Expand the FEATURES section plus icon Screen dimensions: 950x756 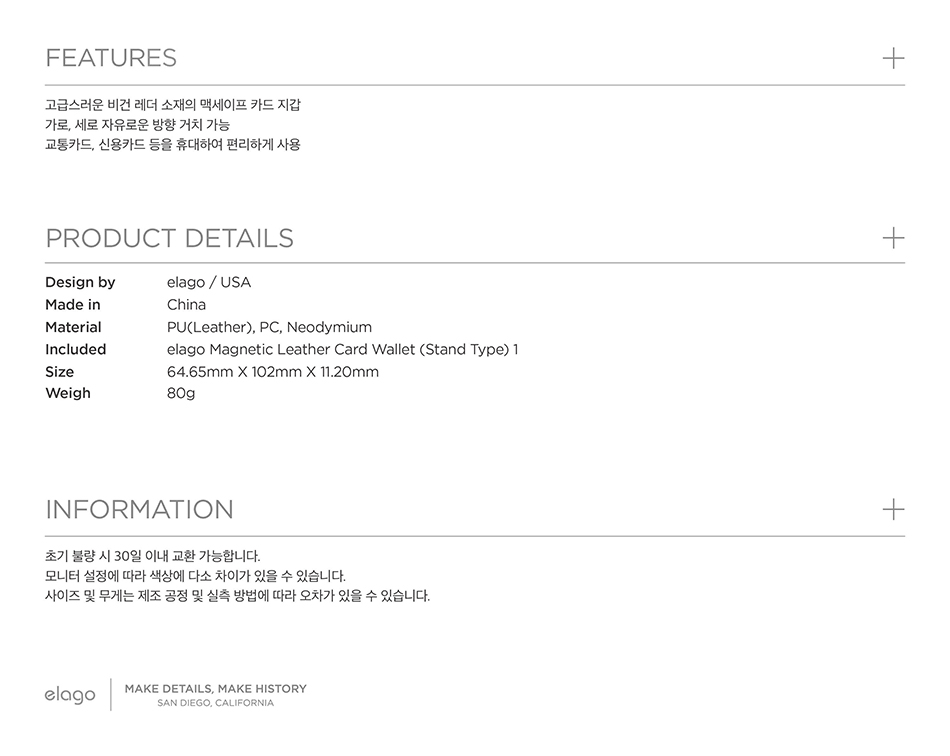893,59
